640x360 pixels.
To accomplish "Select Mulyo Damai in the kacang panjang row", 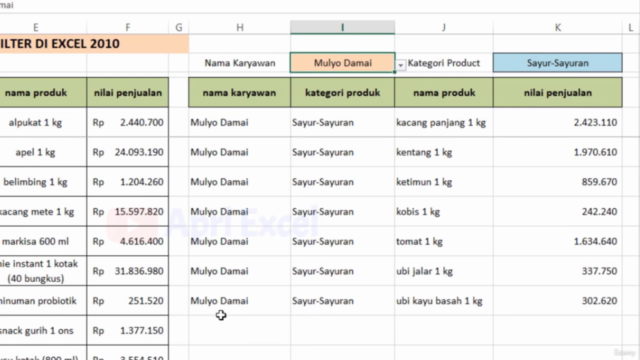I will pyautogui.click(x=240, y=122).
